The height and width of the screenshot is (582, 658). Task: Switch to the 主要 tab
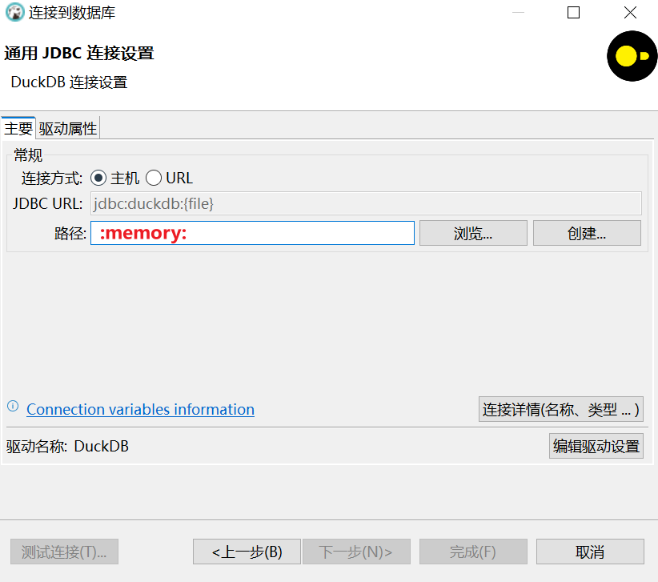pos(18,128)
